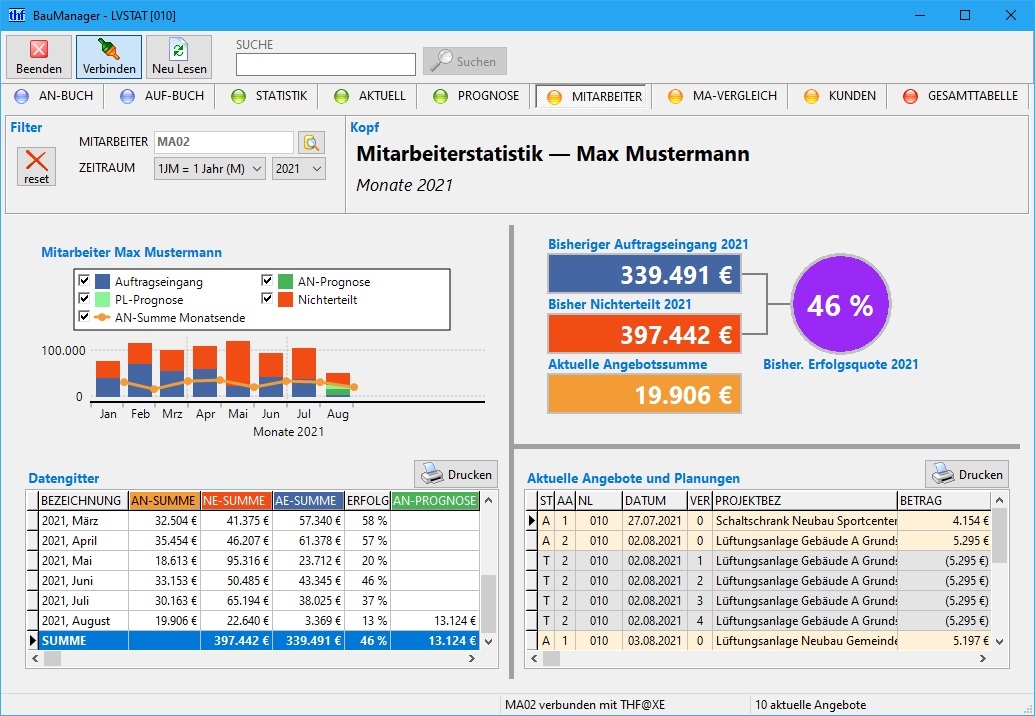Click the PROJEKTBEZ column header
Screen dimensions: 1035x716
805,501
